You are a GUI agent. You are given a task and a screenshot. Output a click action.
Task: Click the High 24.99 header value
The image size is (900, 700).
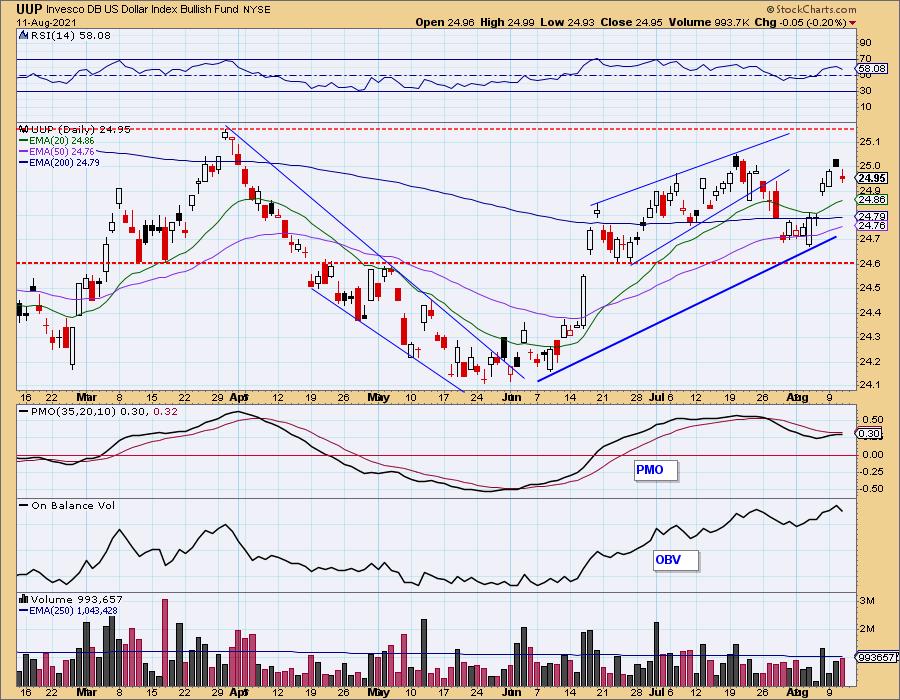pyautogui.click(x=507, y=22)
